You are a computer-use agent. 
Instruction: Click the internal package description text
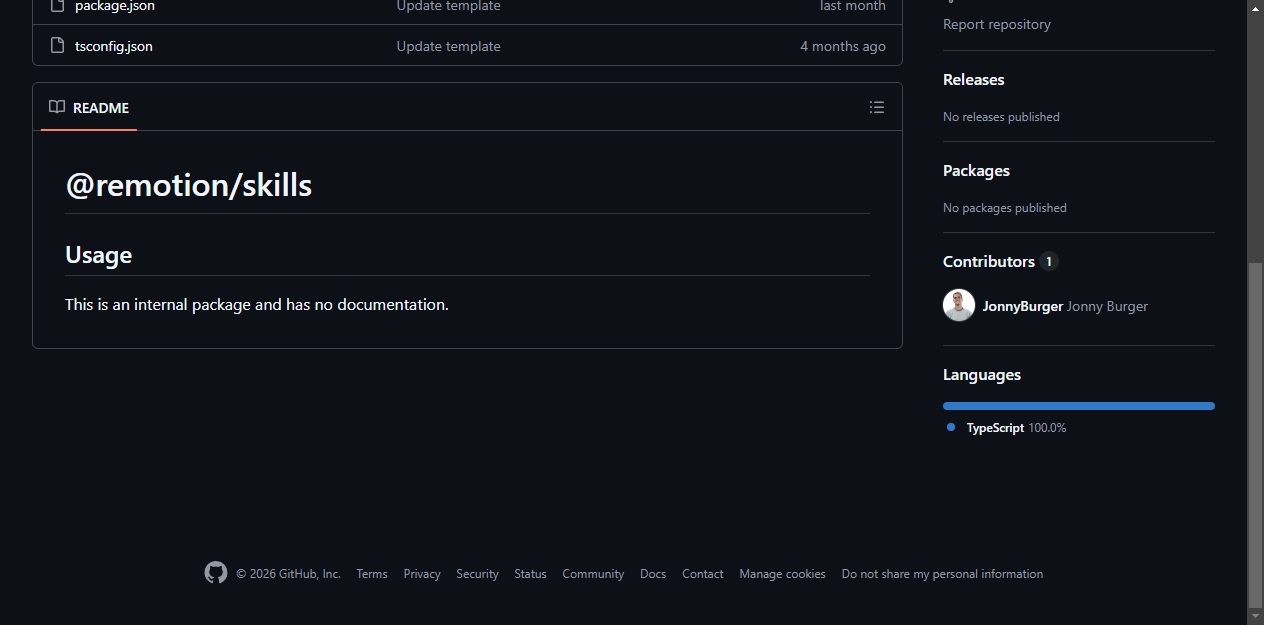(257, 304)
